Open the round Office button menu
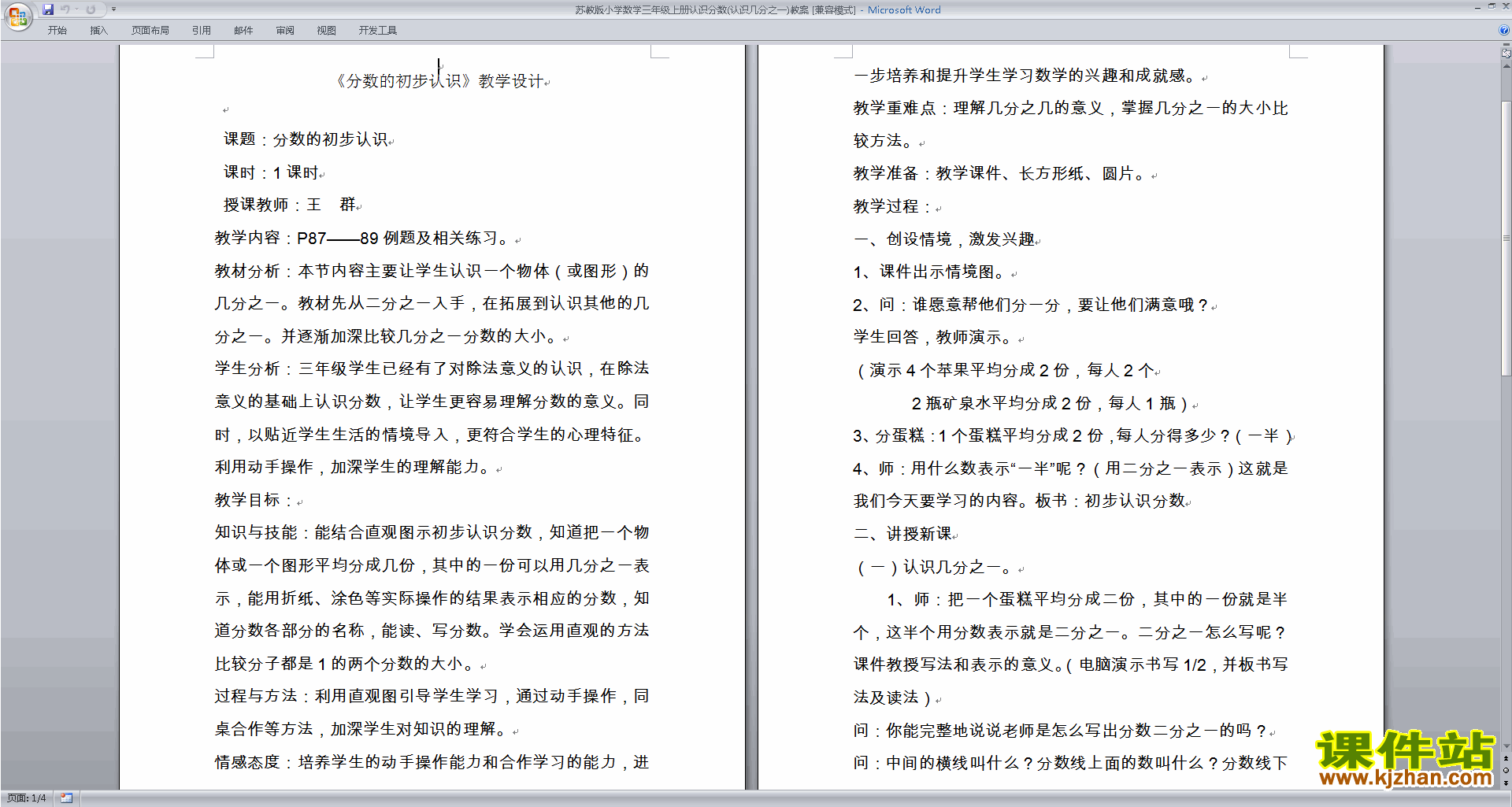The height and width of the screenshot is (807, 1512). (x=17, y=17)
